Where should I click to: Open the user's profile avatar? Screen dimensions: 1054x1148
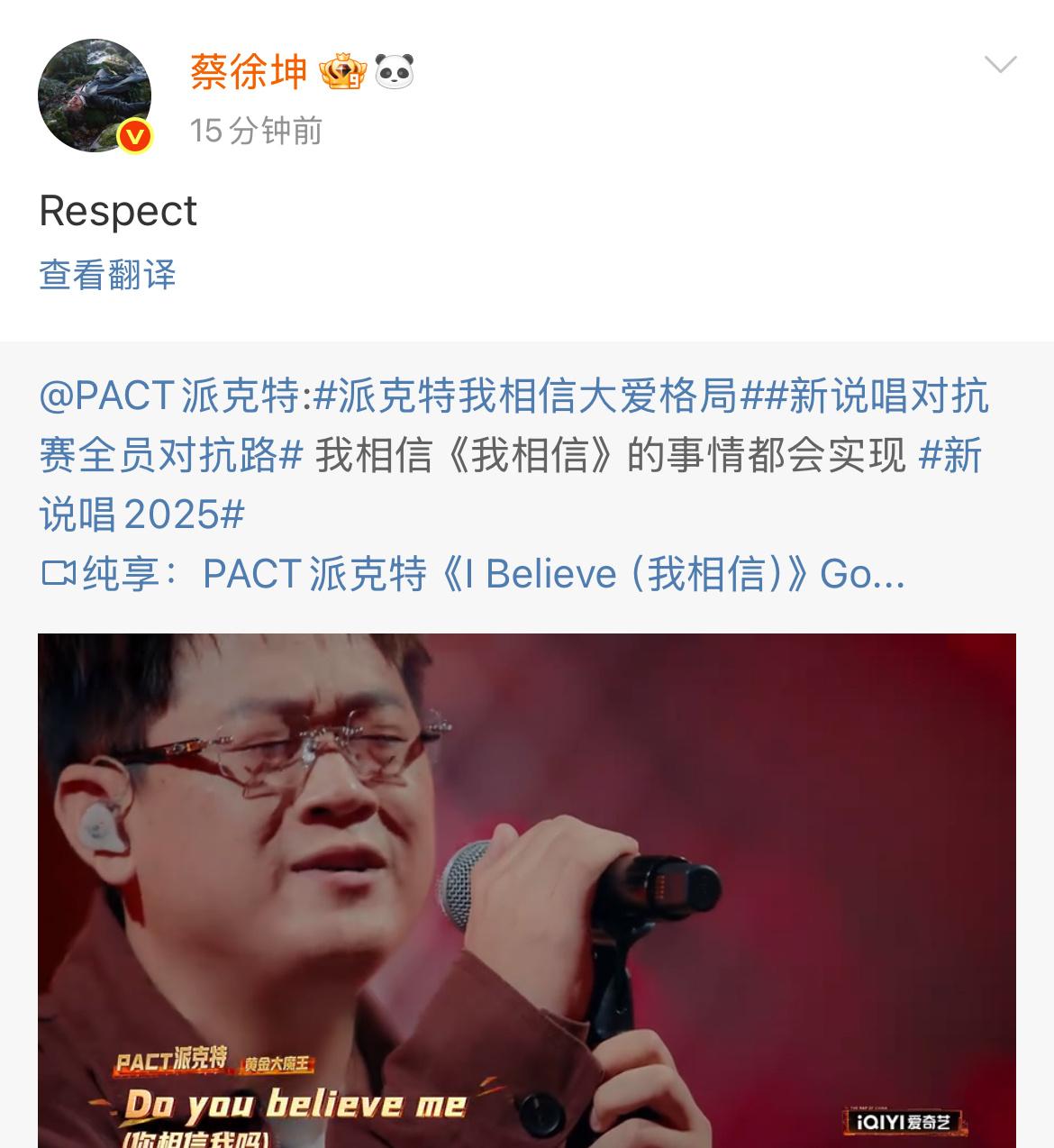pos(94,96)
